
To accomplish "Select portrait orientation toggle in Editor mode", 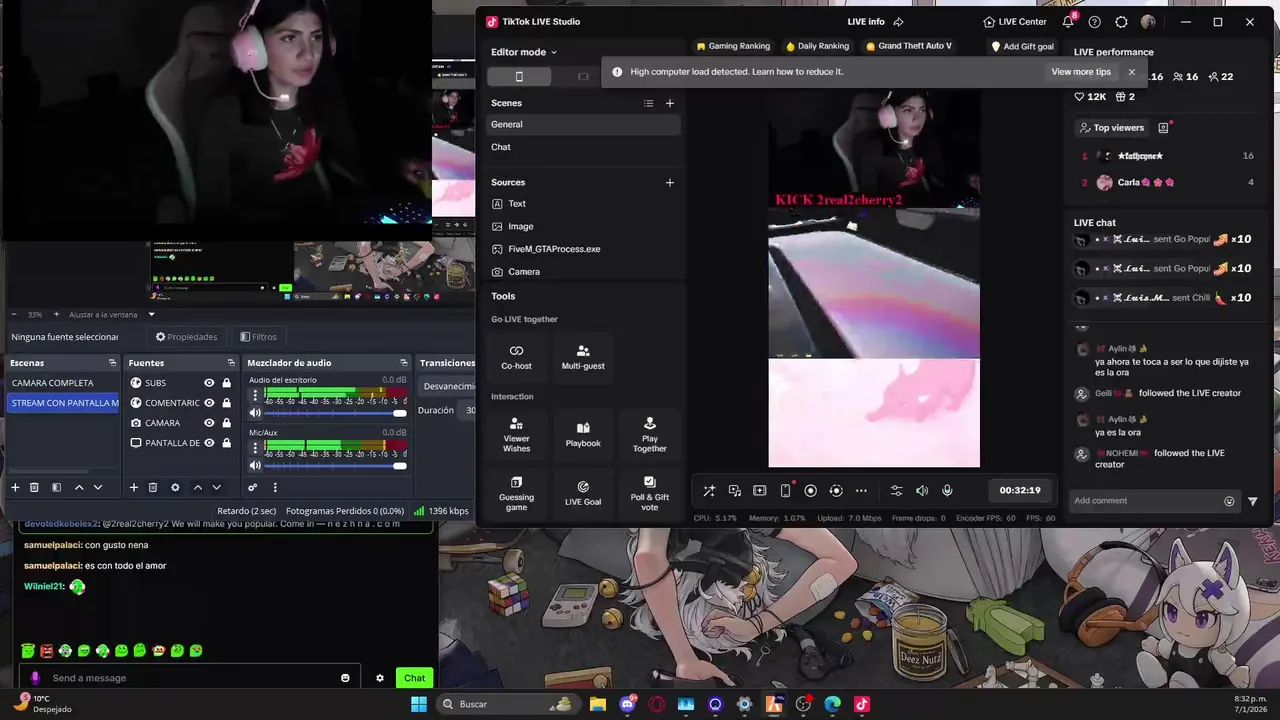I will (518, 77).
